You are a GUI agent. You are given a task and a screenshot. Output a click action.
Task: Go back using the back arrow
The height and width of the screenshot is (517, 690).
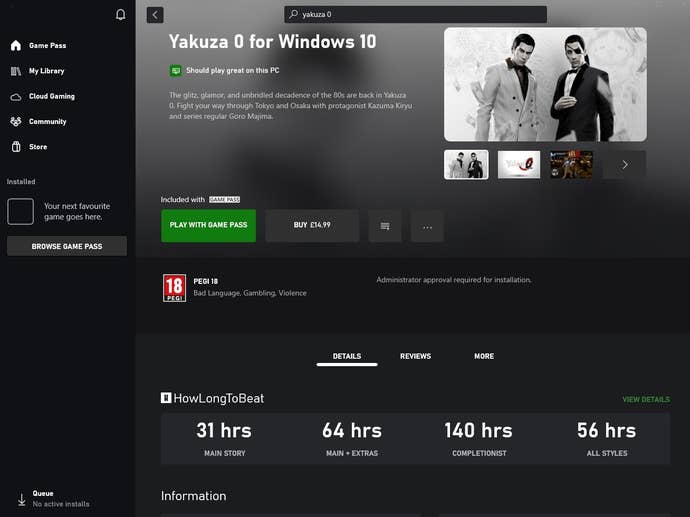(x=155, y=15)
